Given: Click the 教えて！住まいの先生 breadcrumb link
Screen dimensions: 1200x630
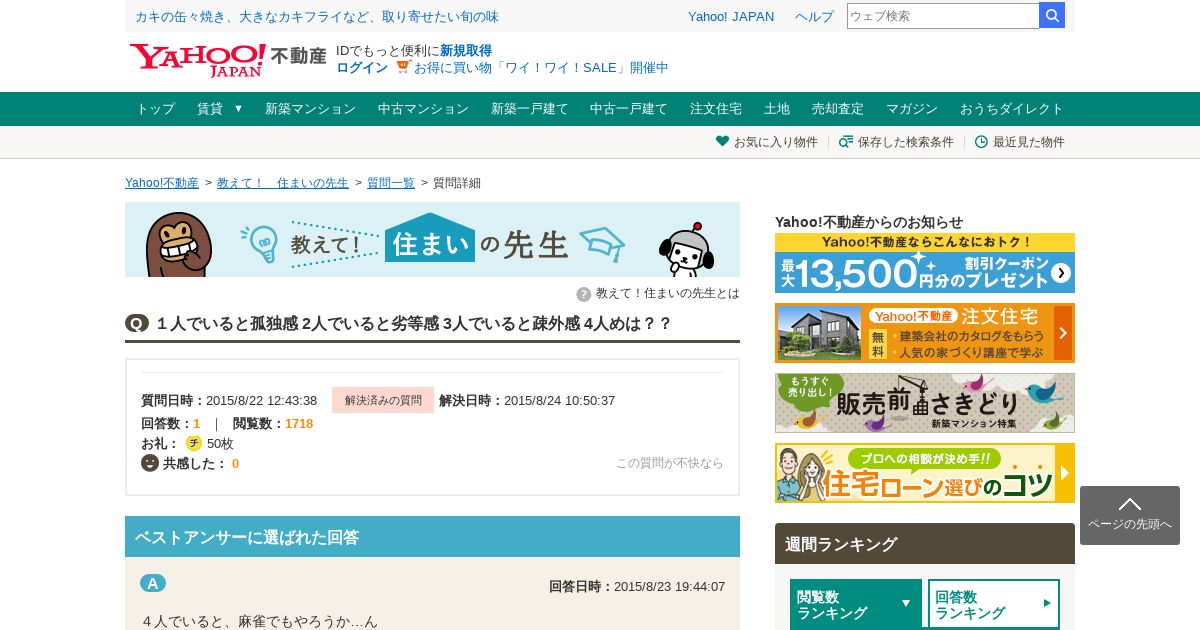Looking at the screenshot, I should click(283, 183).
